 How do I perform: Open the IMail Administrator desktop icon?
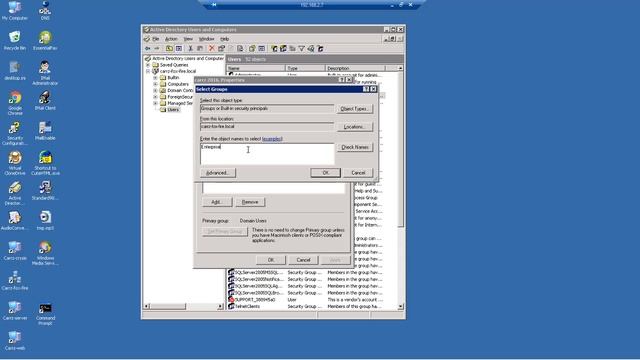(x=45, y=73)
